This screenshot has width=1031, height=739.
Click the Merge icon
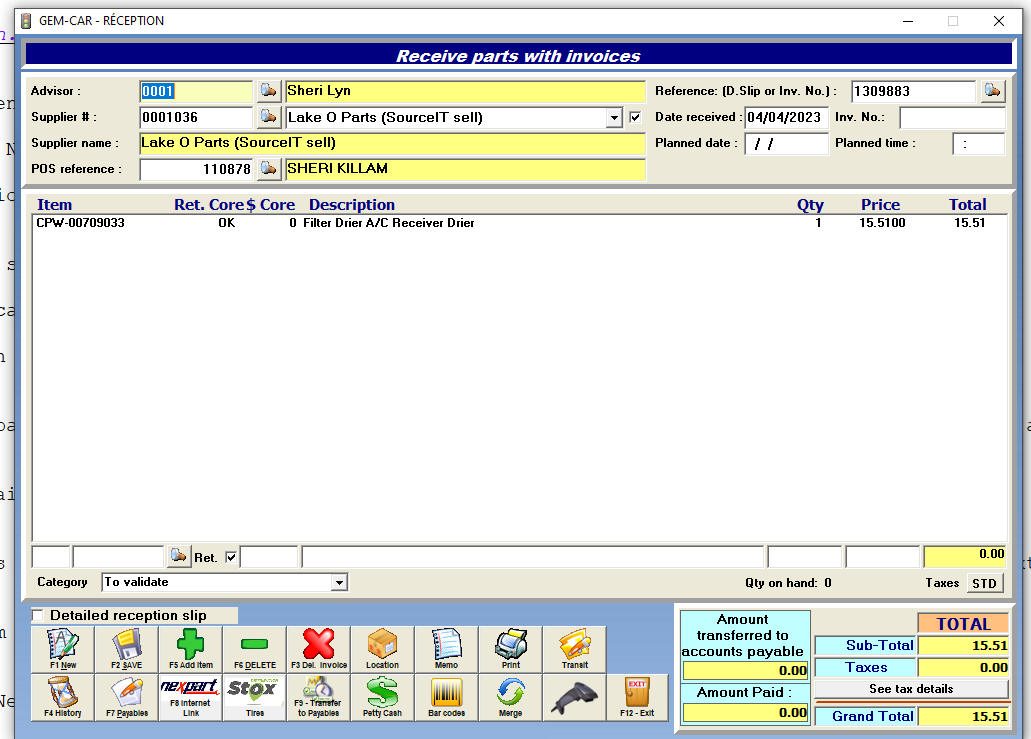(x=510, y=697)
